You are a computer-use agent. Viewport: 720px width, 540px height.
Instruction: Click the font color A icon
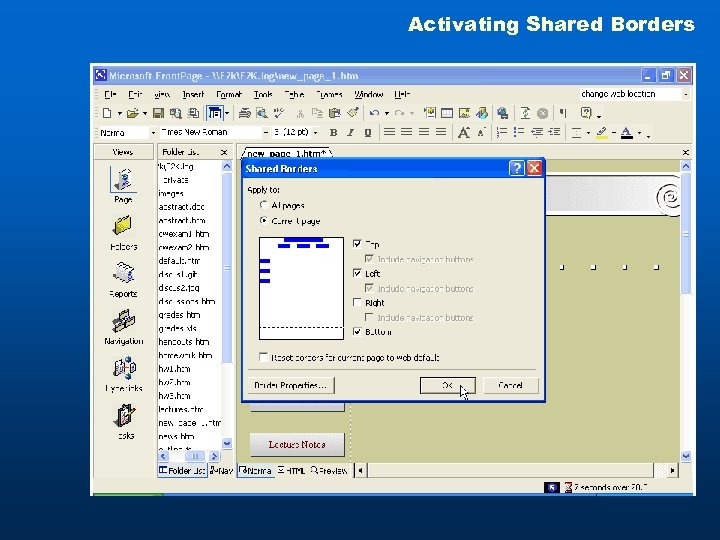(x=627, y=133)
